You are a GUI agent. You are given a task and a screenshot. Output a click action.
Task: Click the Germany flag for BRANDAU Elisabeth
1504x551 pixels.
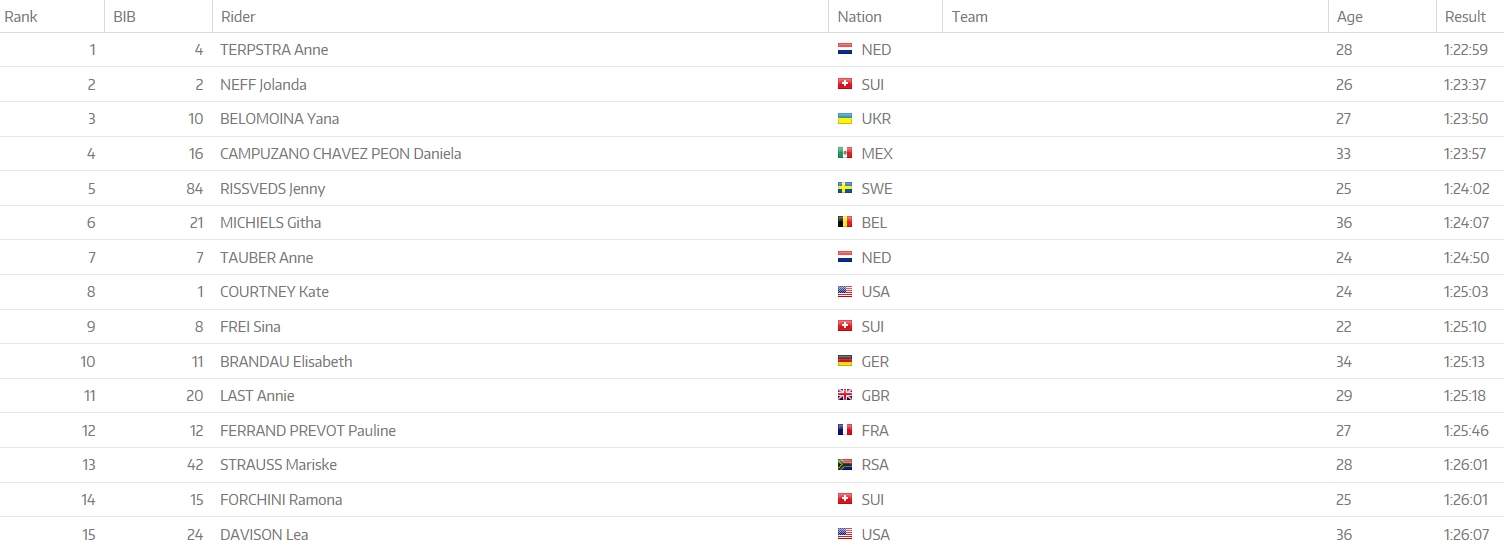(845, 361)
